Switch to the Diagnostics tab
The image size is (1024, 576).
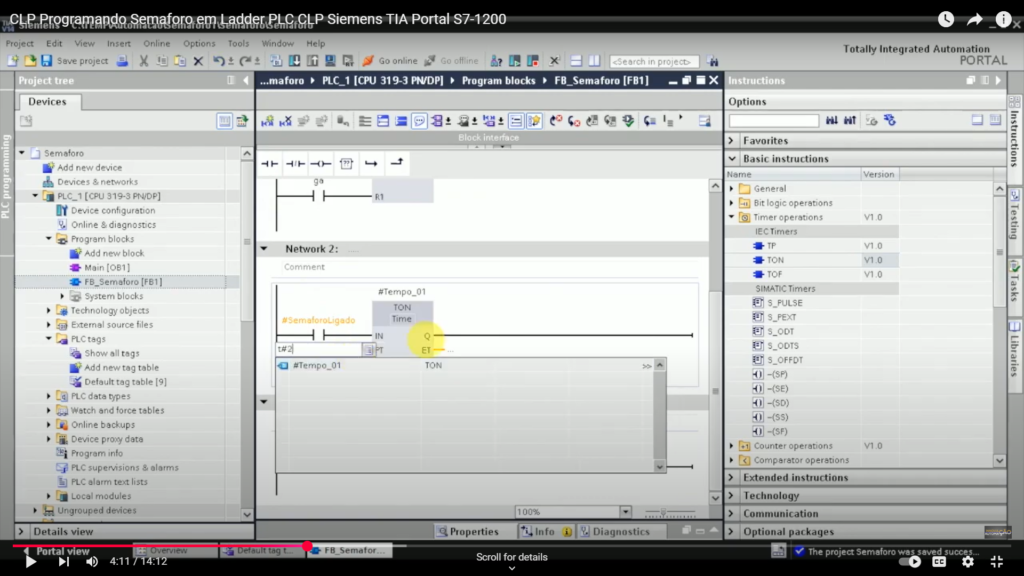[615, 532]
